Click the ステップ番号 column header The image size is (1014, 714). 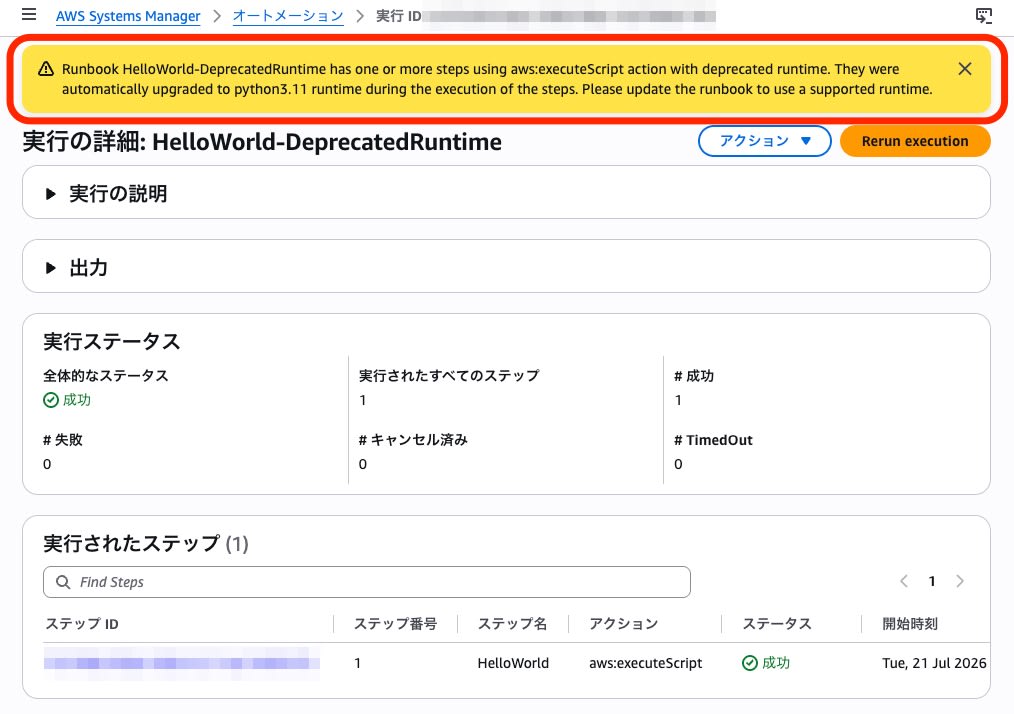pyautogui.click(x=395, y=623)
